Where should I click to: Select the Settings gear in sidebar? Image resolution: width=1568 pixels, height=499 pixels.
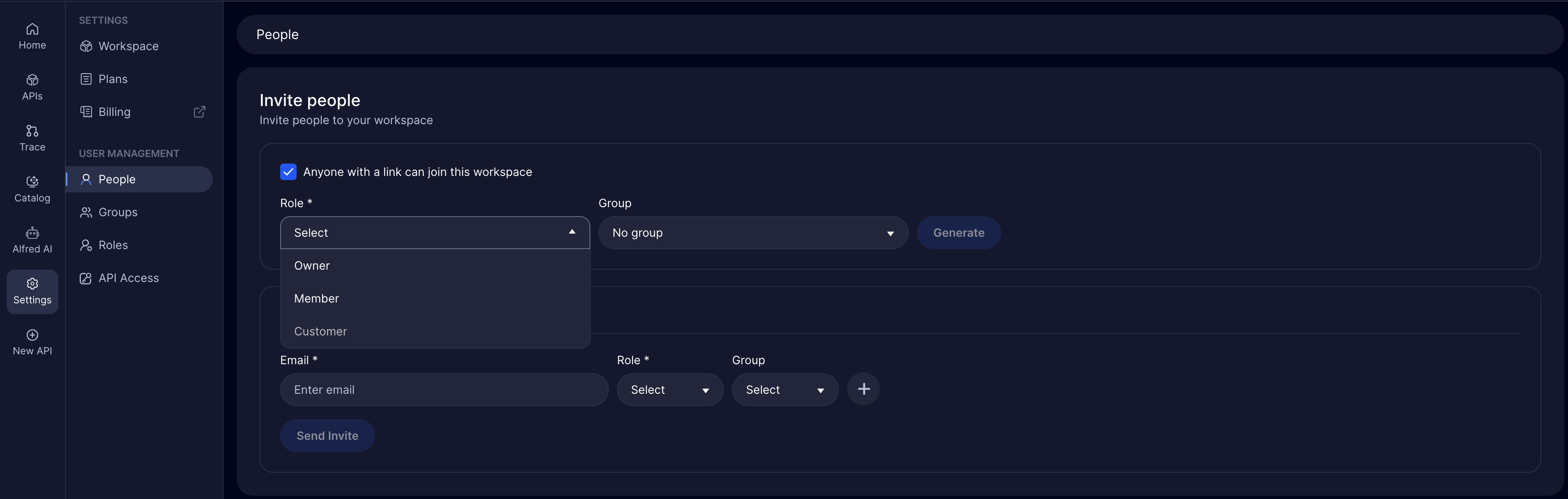tap(32, 284)
